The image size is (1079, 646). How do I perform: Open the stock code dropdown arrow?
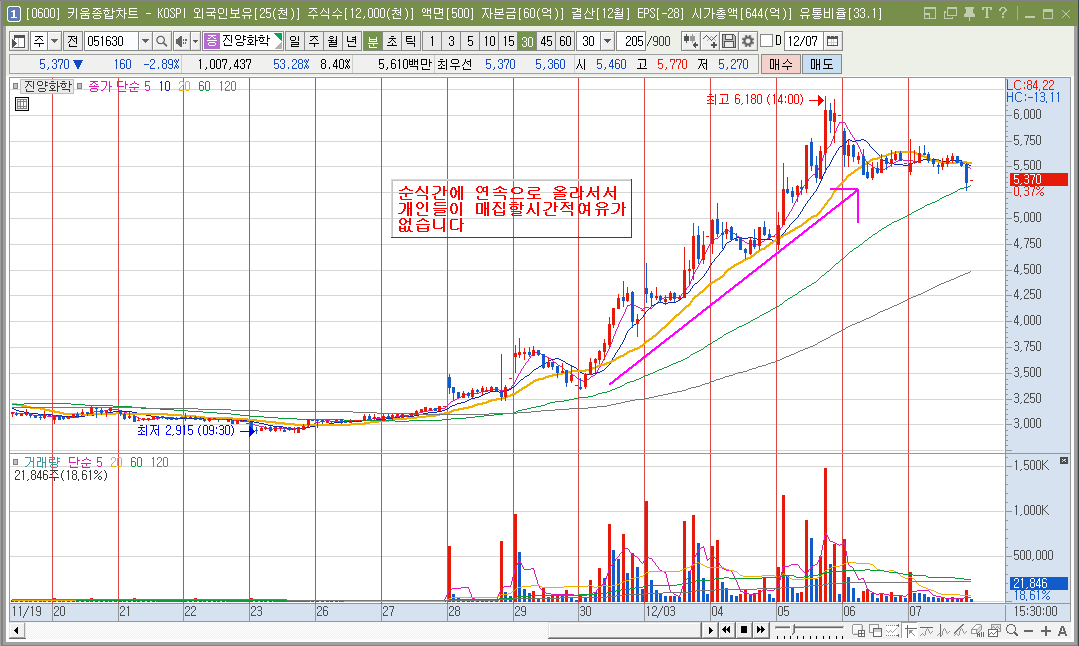[x=145, y=41]
